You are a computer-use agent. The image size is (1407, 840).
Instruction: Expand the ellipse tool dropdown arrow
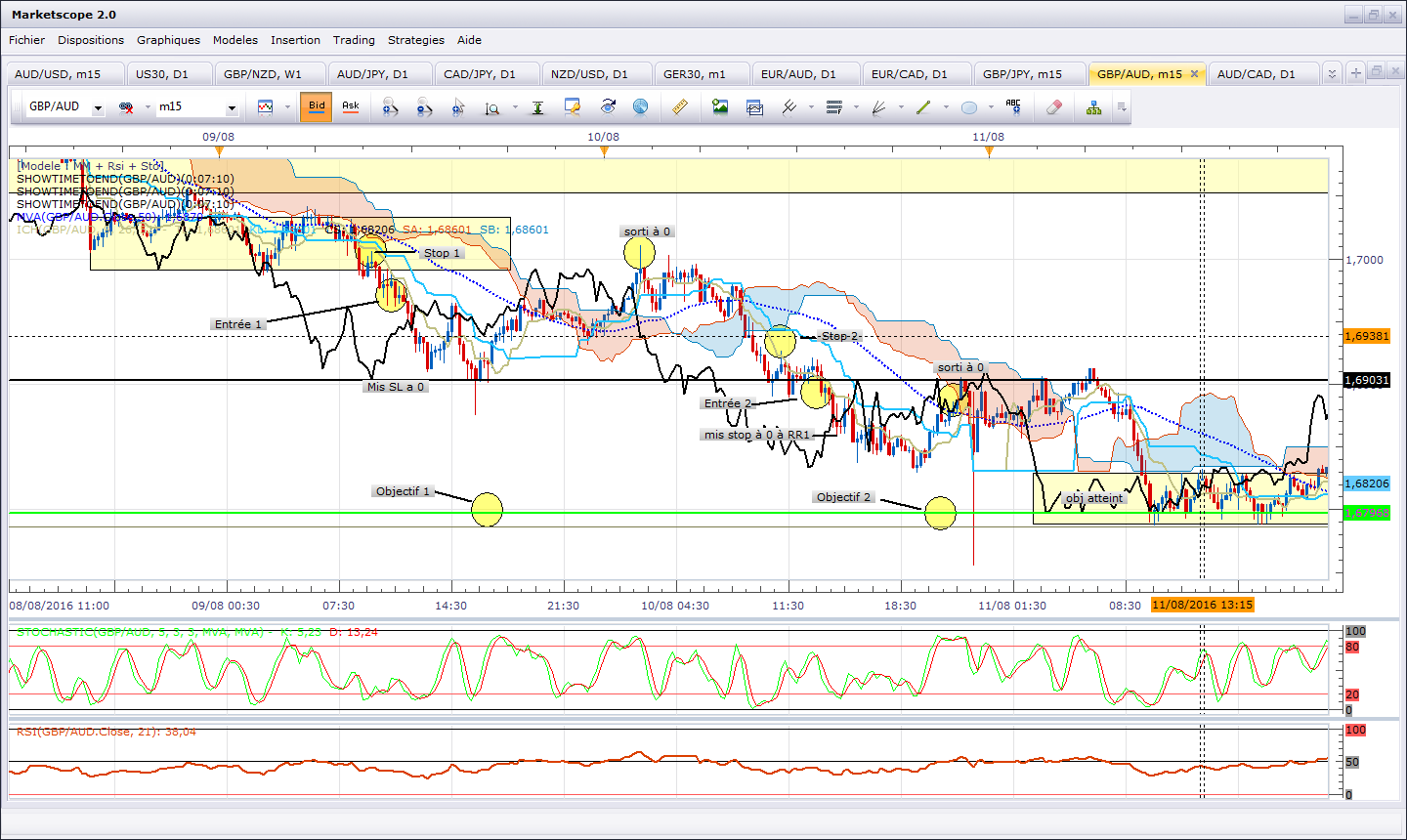[991, 107]
